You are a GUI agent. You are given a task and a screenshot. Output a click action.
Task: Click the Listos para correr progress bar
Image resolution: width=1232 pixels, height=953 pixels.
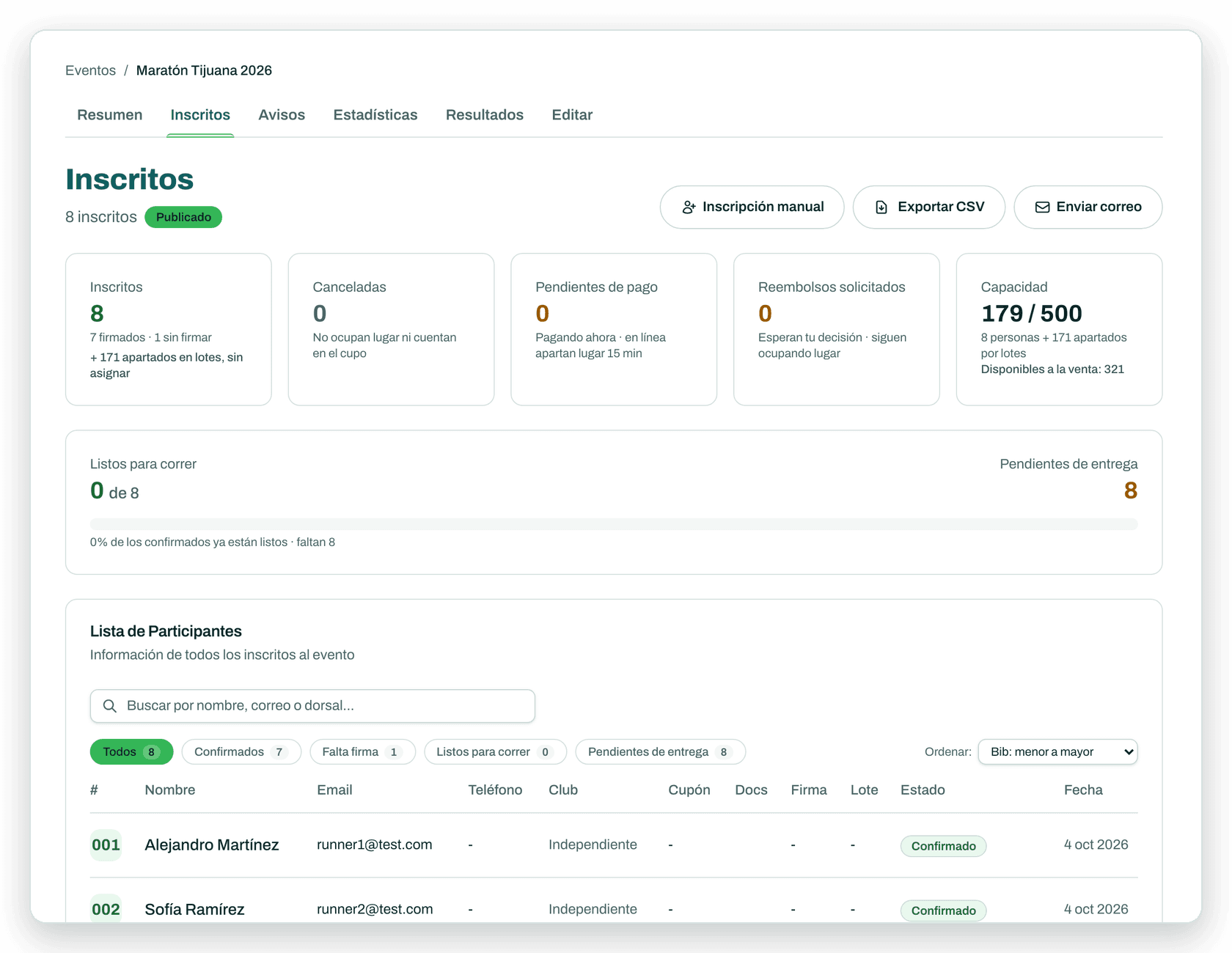[x=614, y=524]
